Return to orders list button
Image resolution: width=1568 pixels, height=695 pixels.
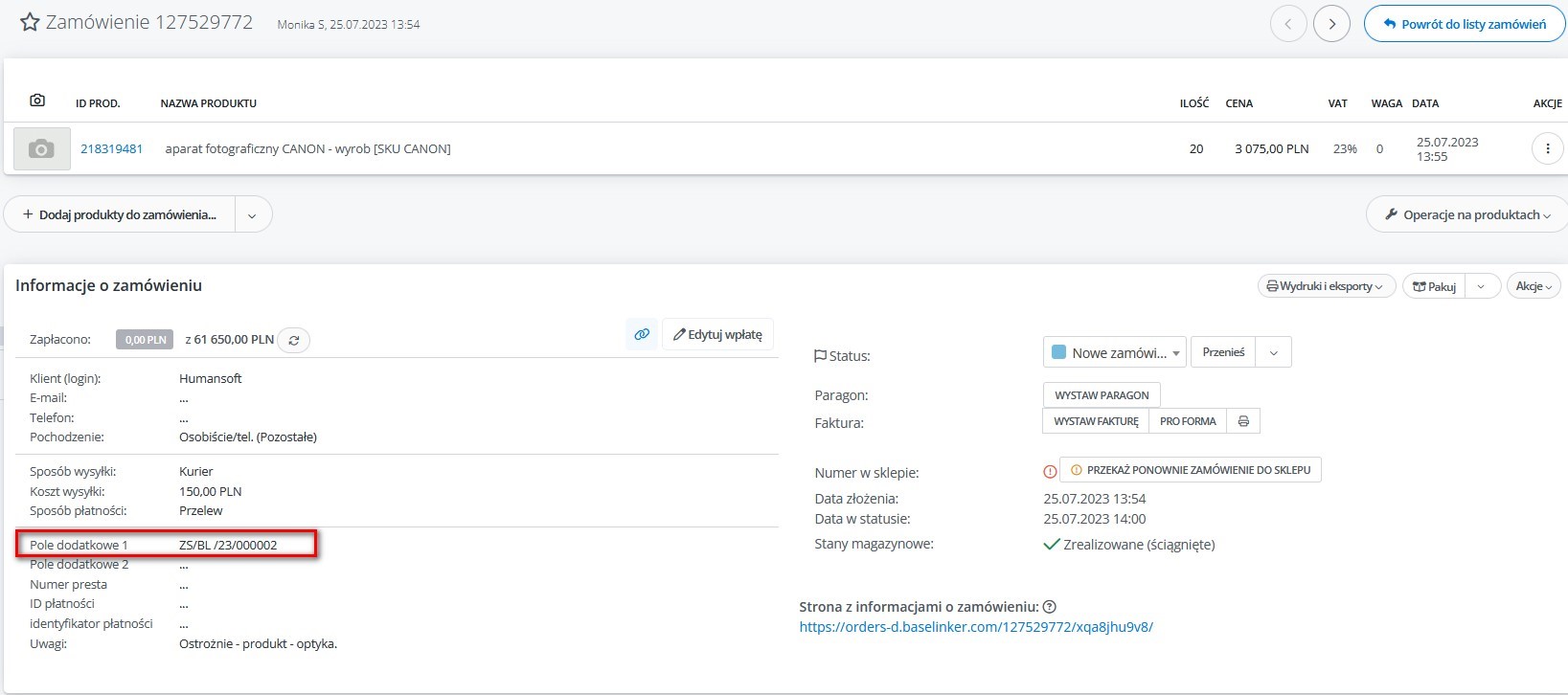click(x=1465, y=24)
